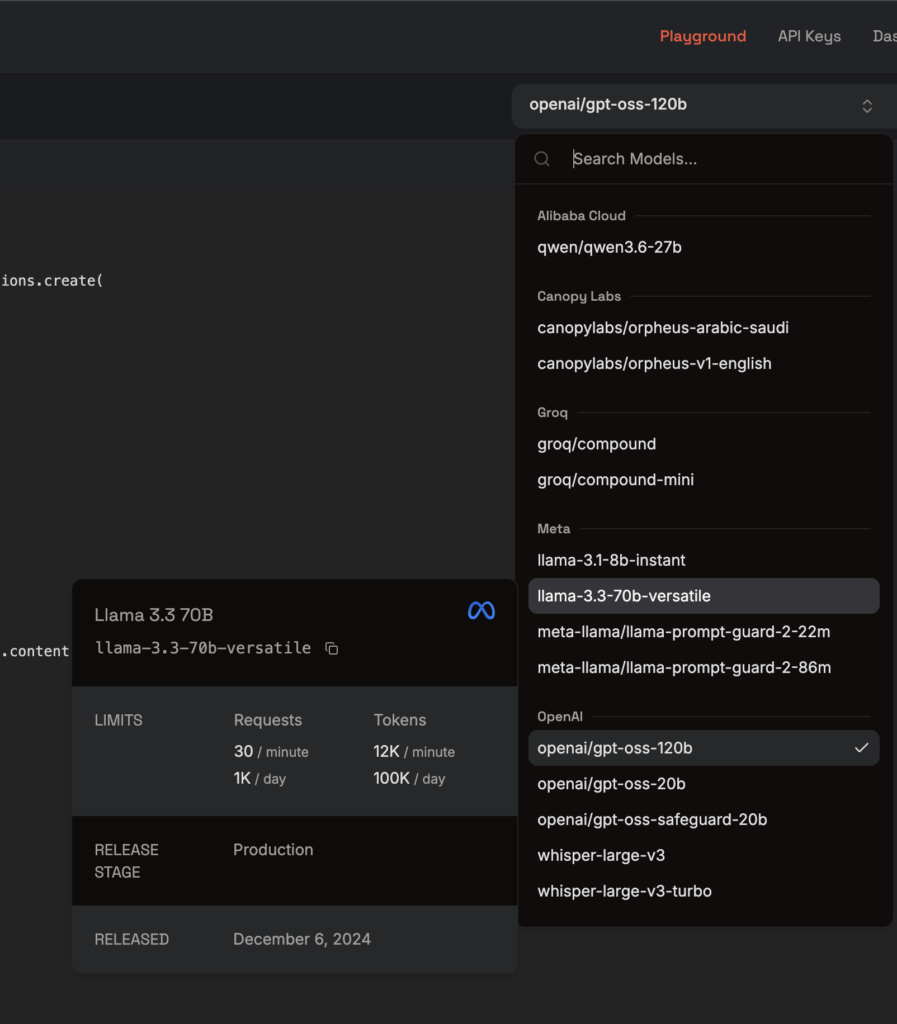Screen dimensions: 897x1024
Task: Click the Meta logo in the Llama card
Action: tap(481, 611)
